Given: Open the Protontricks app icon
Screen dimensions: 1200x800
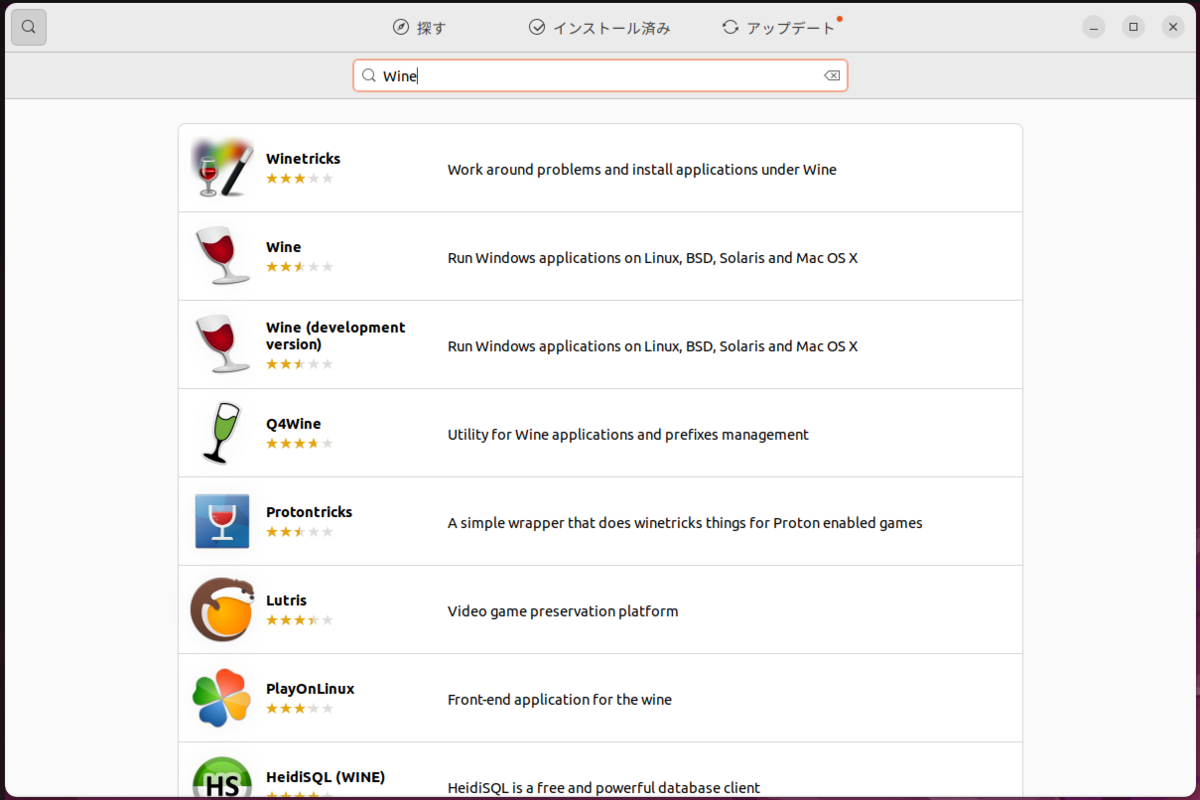Looking at the screenshot, I should click(222, 521).
